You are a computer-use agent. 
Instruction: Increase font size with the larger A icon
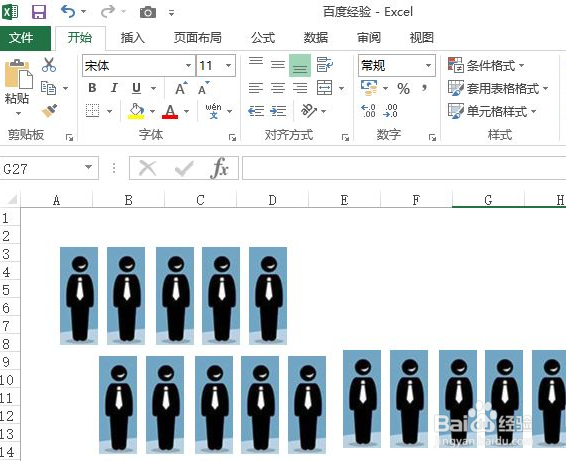[181, 88]
